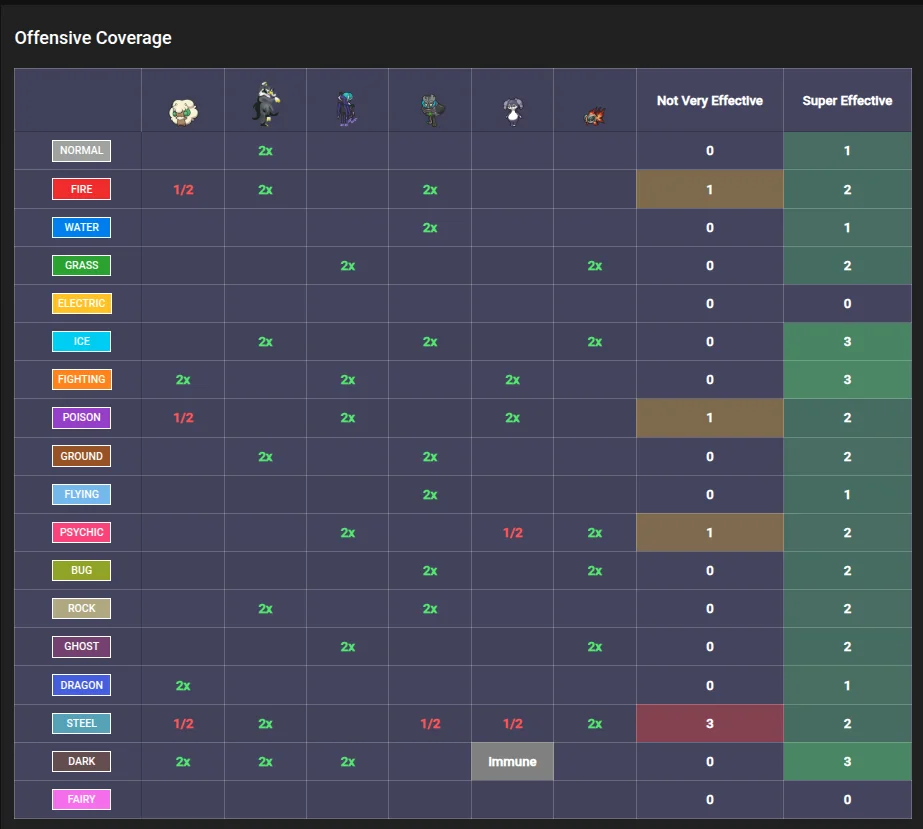Click the ROCK type badge
The width and height of the screenshot is (923, 829).
pos(81,608)
